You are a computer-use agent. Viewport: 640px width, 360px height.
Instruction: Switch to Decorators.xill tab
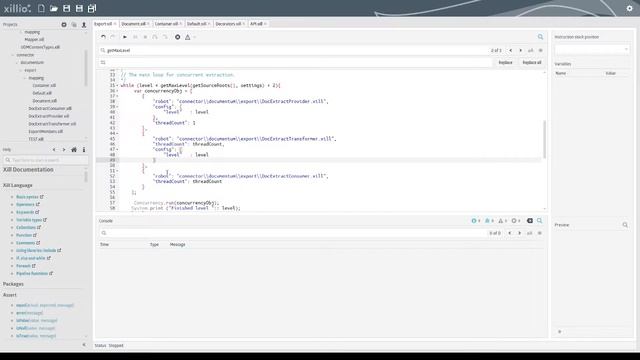pyautogui.click(x=228, y=24)
